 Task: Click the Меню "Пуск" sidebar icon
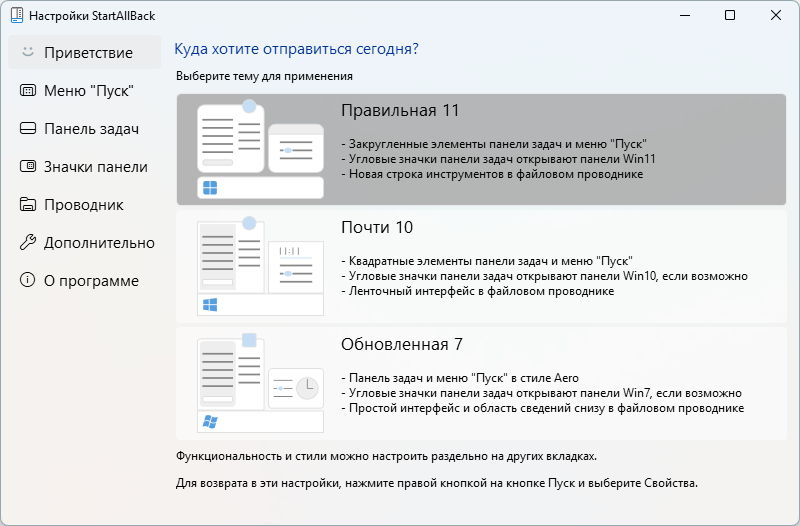[28, 90]
